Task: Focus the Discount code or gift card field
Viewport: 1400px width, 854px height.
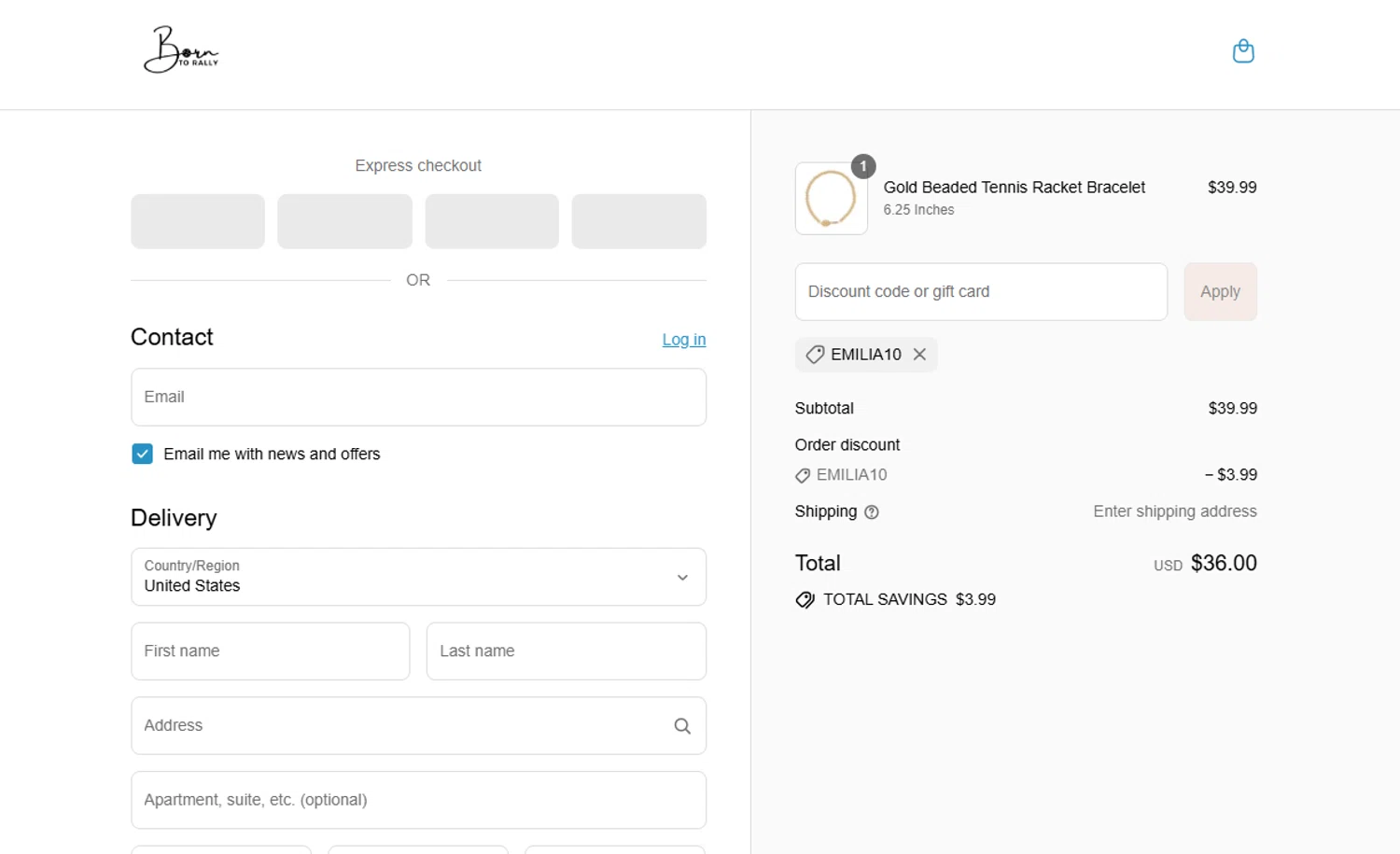Action: pos(981,291)
